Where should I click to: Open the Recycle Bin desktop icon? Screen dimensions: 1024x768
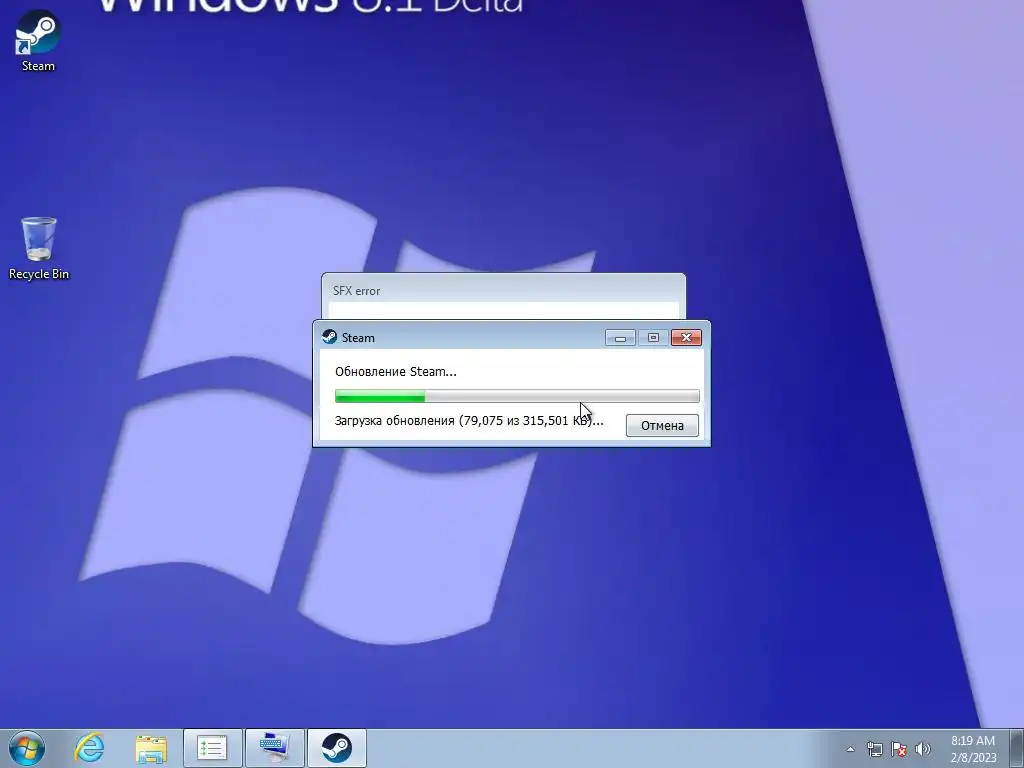coord(39,248)
